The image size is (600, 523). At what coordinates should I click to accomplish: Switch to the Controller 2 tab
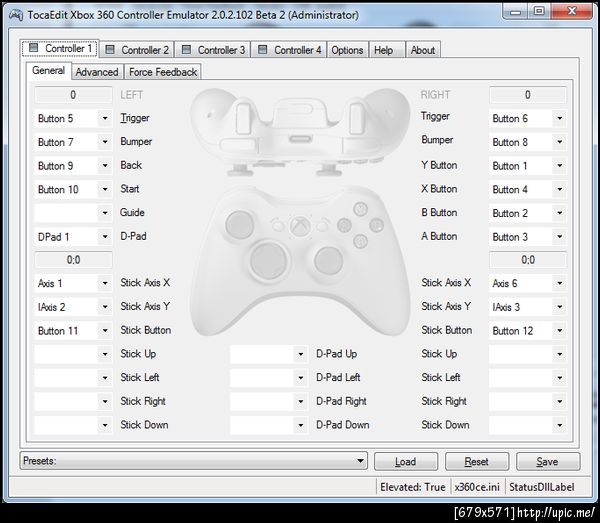137,50
